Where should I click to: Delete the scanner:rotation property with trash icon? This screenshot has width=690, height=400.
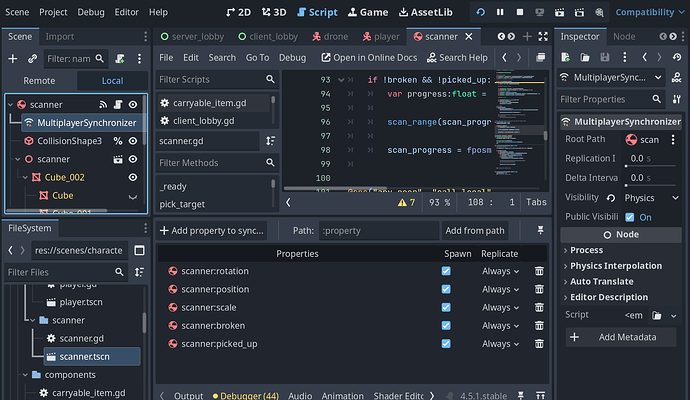coord(539,271)
